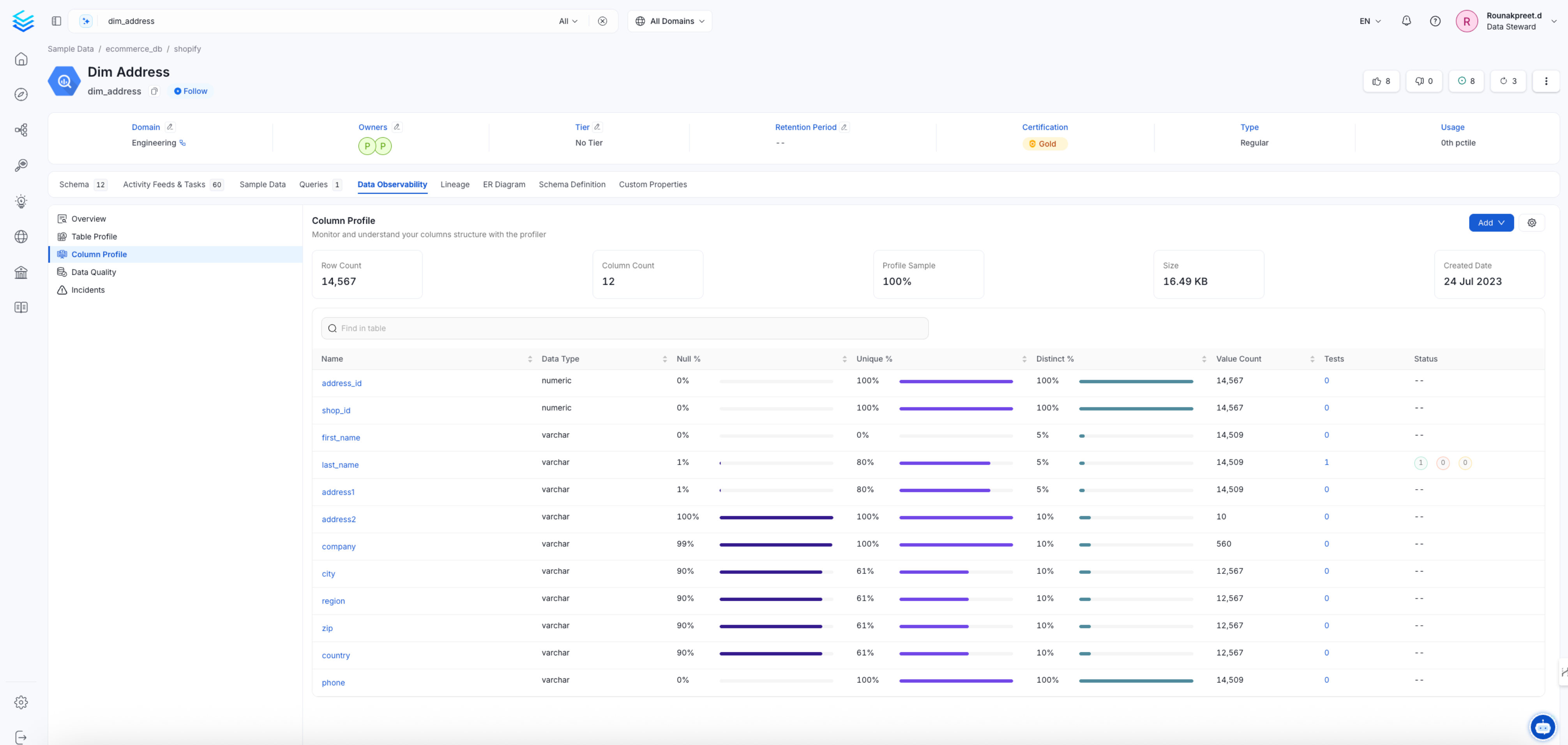Toggle the thumbs up vote for Dim Address
Viewport: 1568px width, 745px height.
1381,81
